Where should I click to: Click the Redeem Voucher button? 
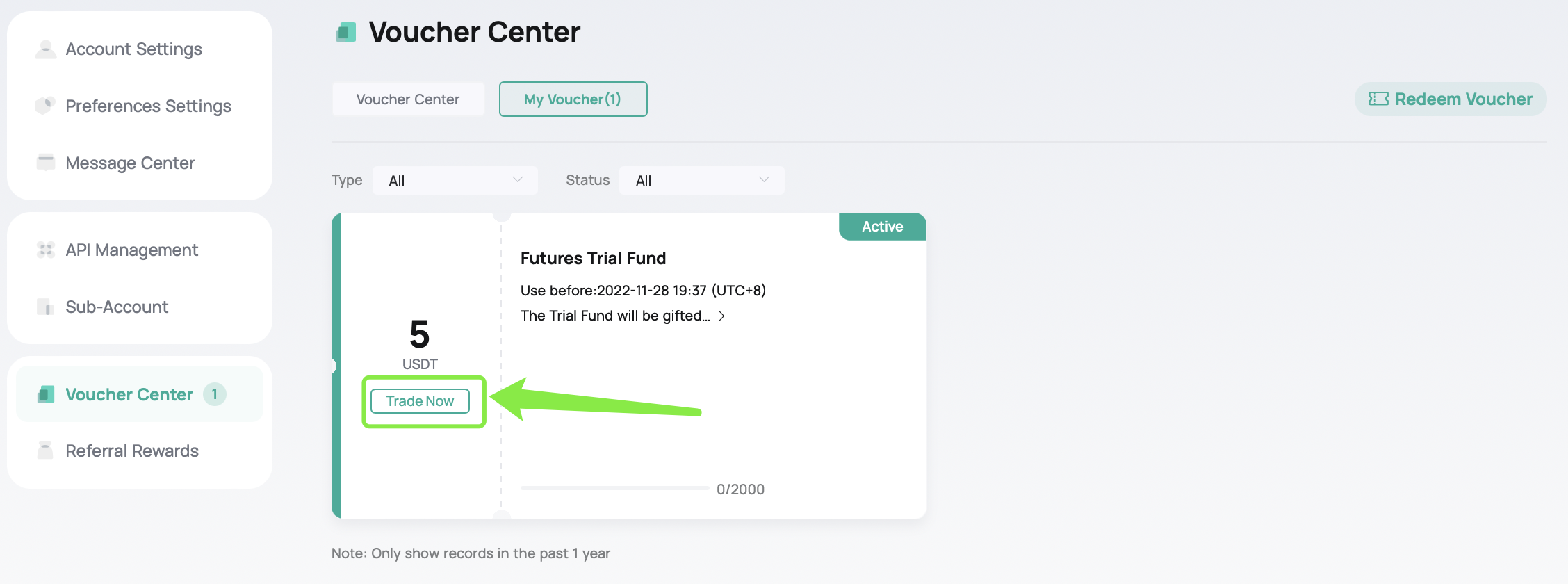click(1451, 99)
